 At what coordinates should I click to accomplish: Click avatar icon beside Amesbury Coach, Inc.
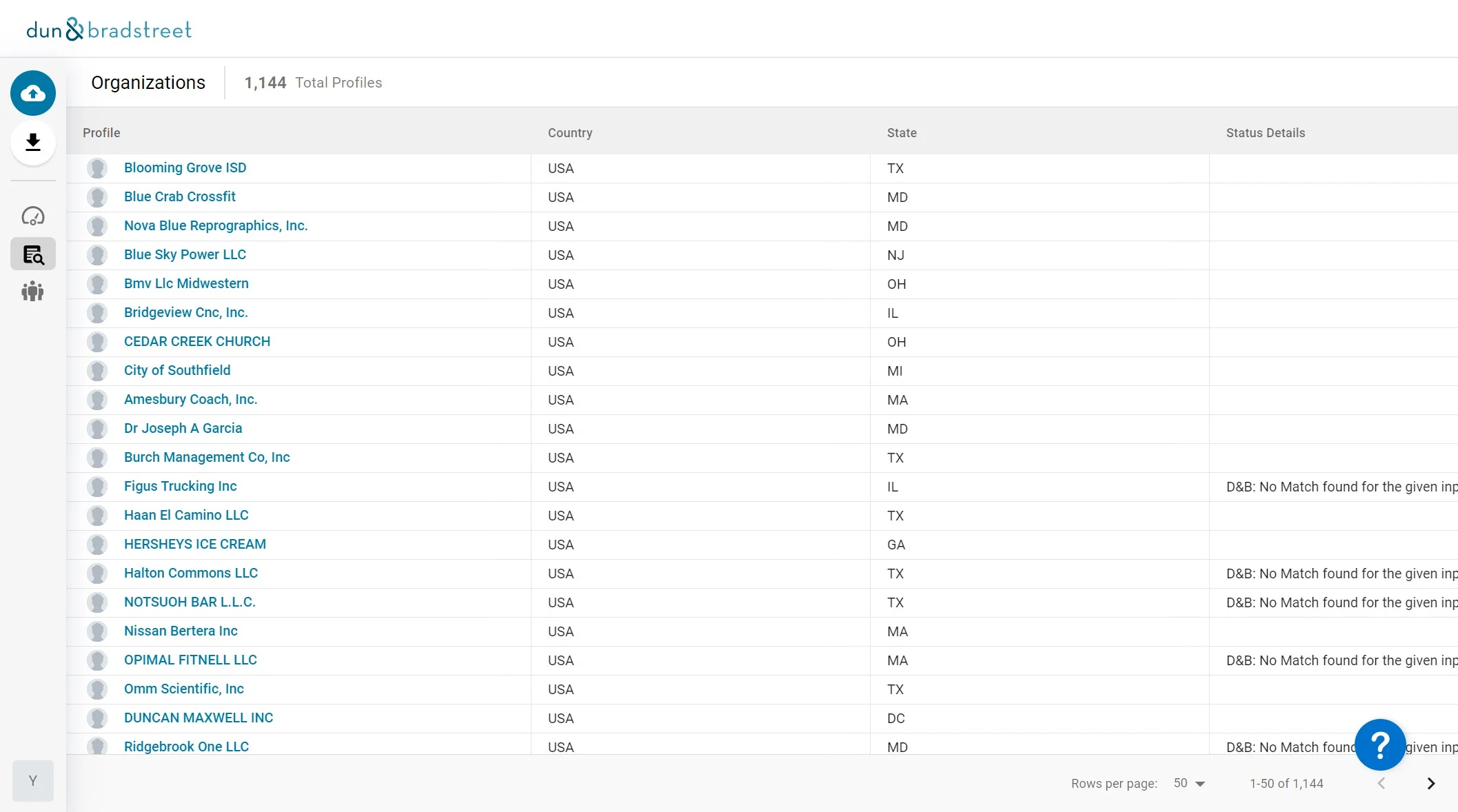click(x=97, y=400)
